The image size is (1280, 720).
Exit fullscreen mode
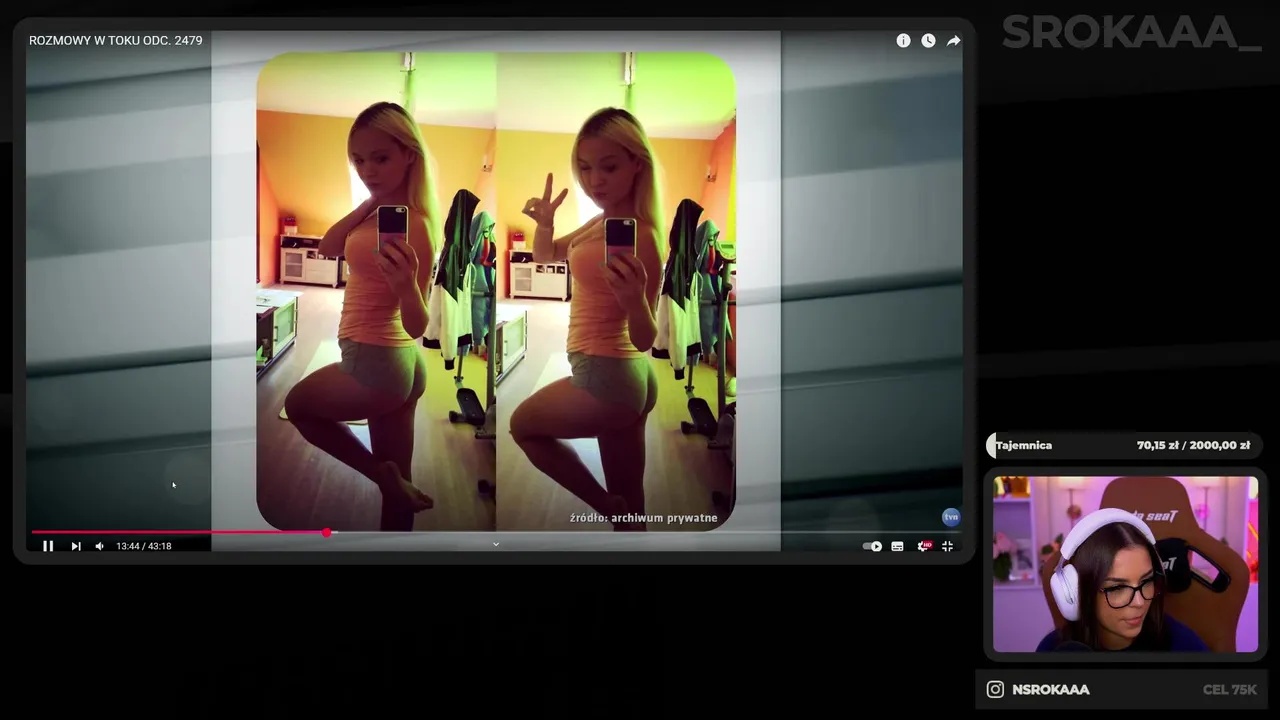[947, 546]
